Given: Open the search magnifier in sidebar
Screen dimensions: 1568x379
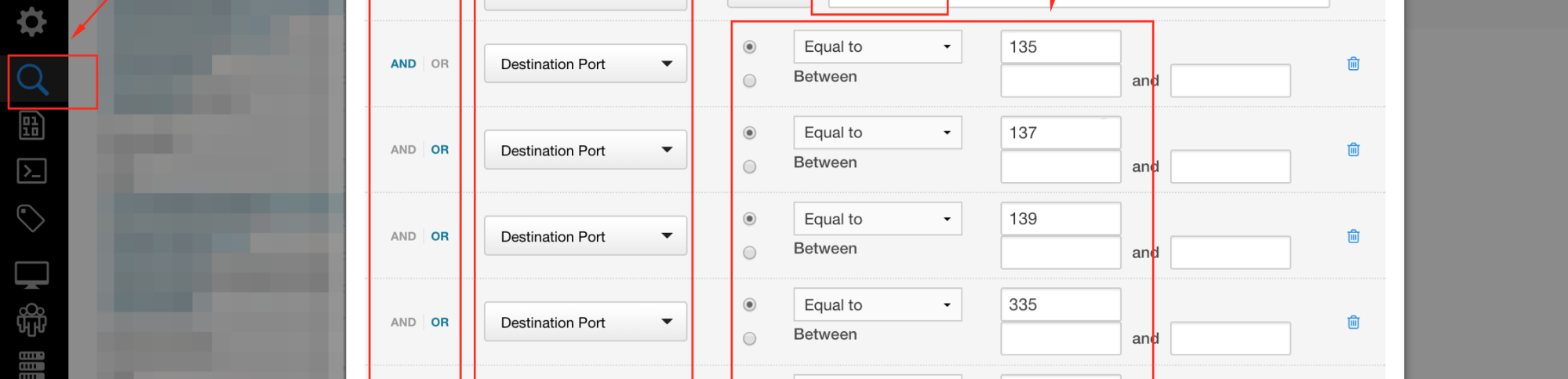Looking at the screenshot, I should (33, 80).
